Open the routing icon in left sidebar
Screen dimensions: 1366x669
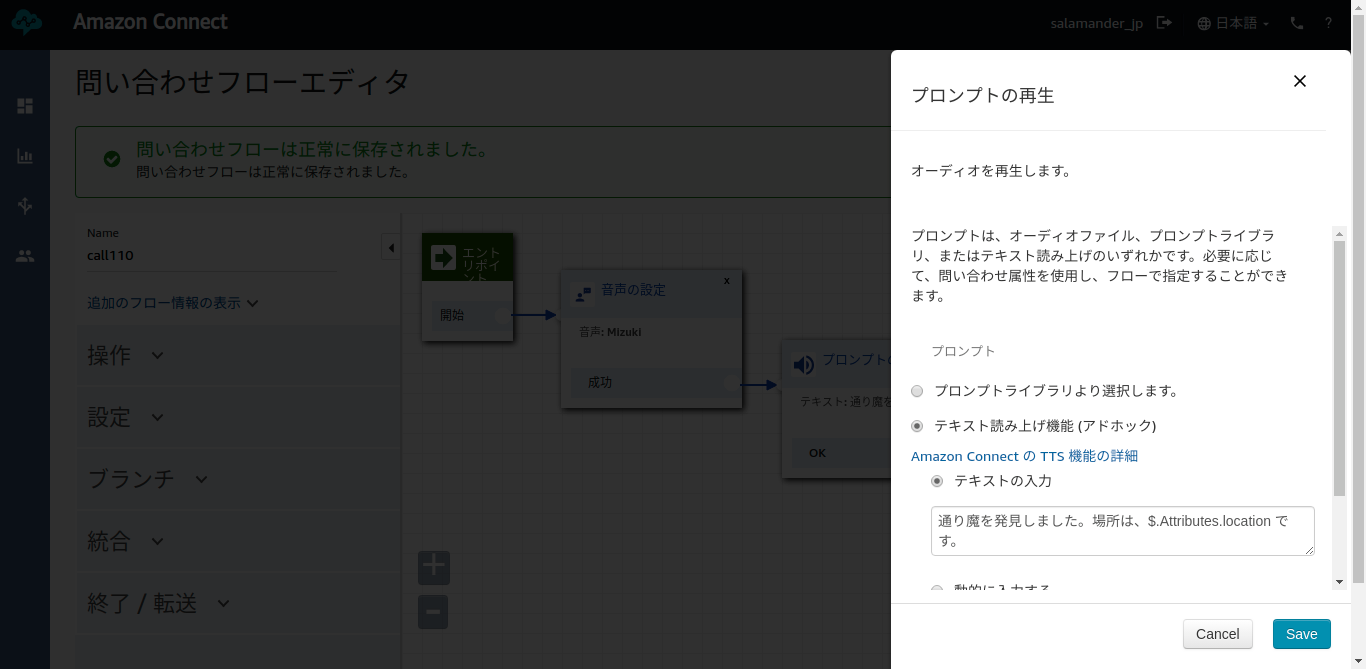point(25,206)
